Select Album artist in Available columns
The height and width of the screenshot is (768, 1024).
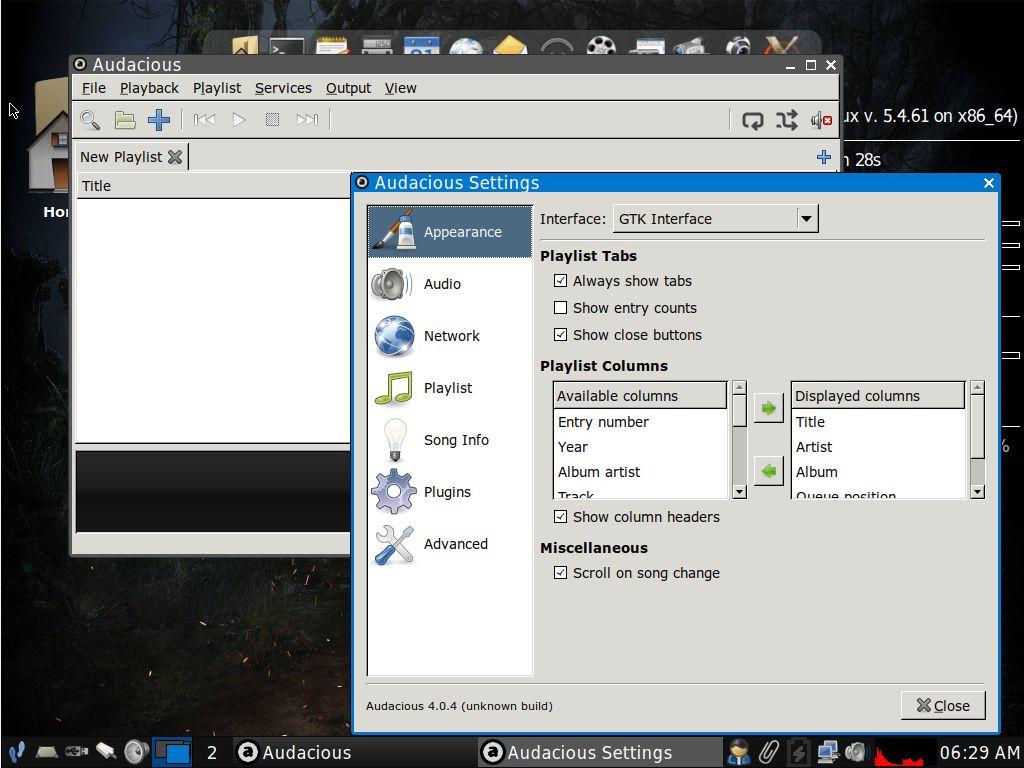[x=599, y=472]
